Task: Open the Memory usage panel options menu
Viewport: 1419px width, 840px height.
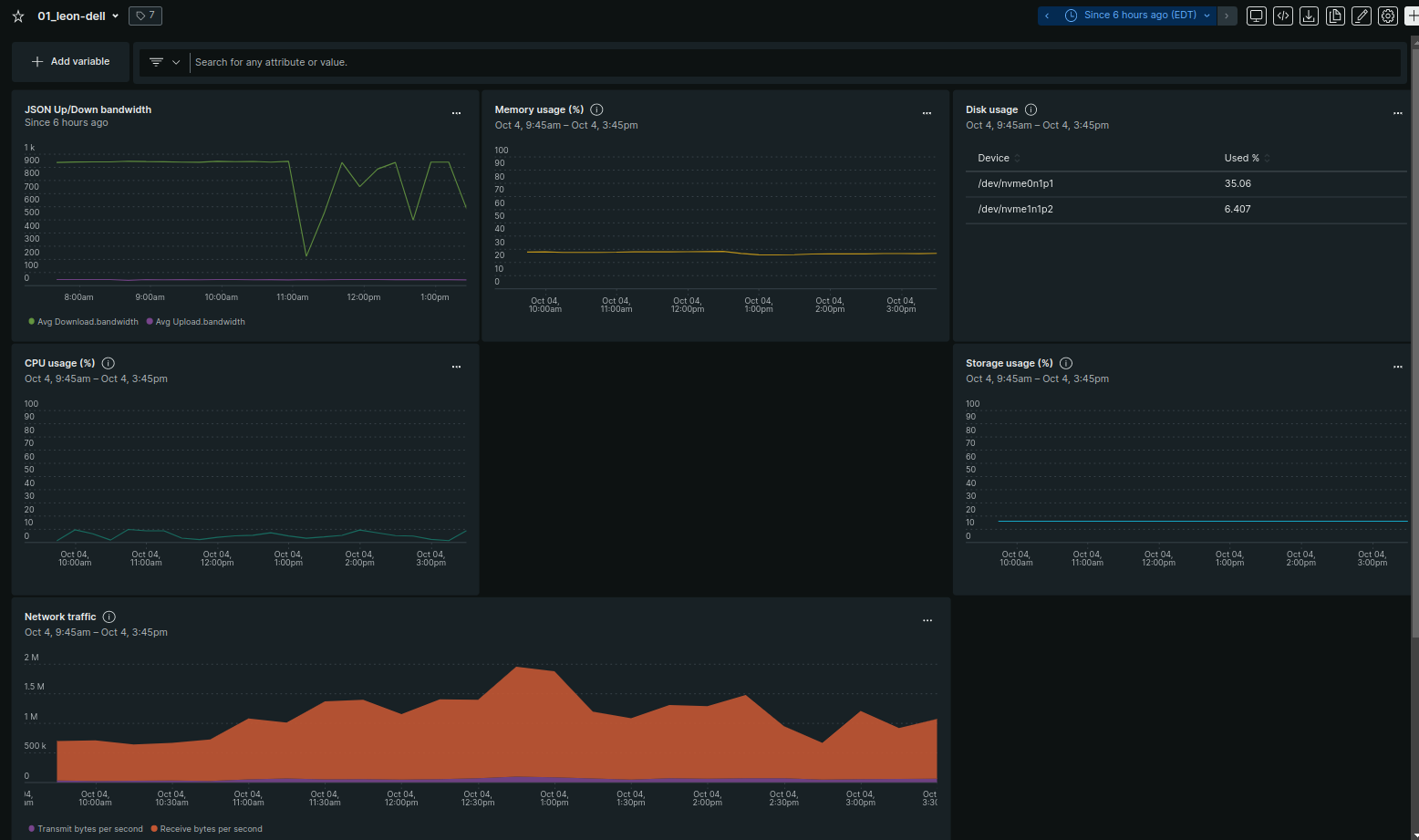Action: click(x=927, y=112)
